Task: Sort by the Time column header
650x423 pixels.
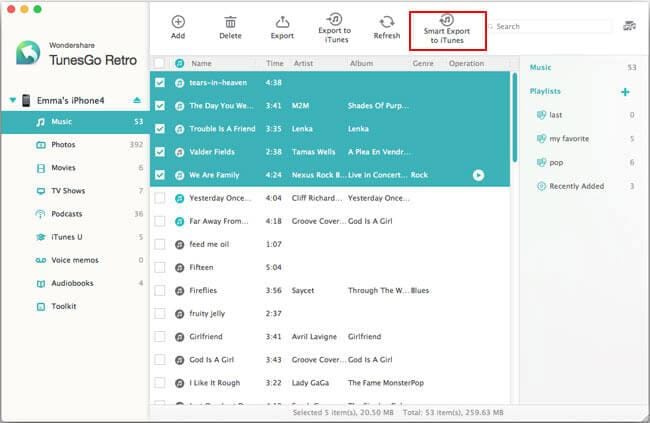Action: coord(275,63)
